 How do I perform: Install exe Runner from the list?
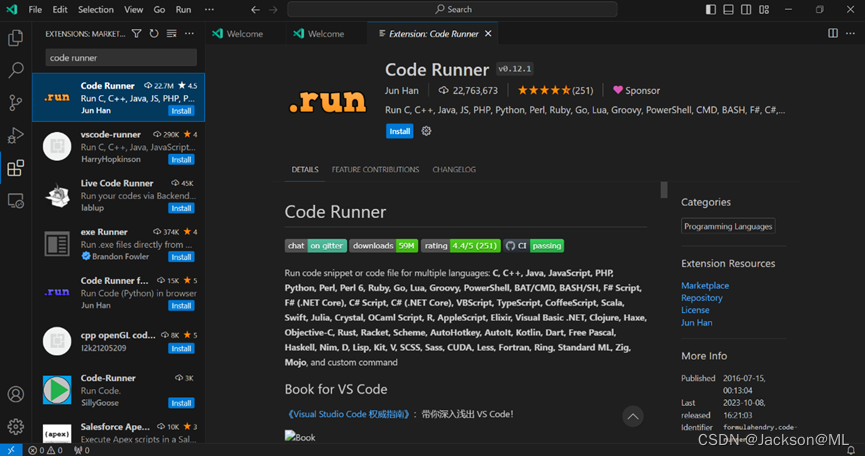tap(181, 257)
